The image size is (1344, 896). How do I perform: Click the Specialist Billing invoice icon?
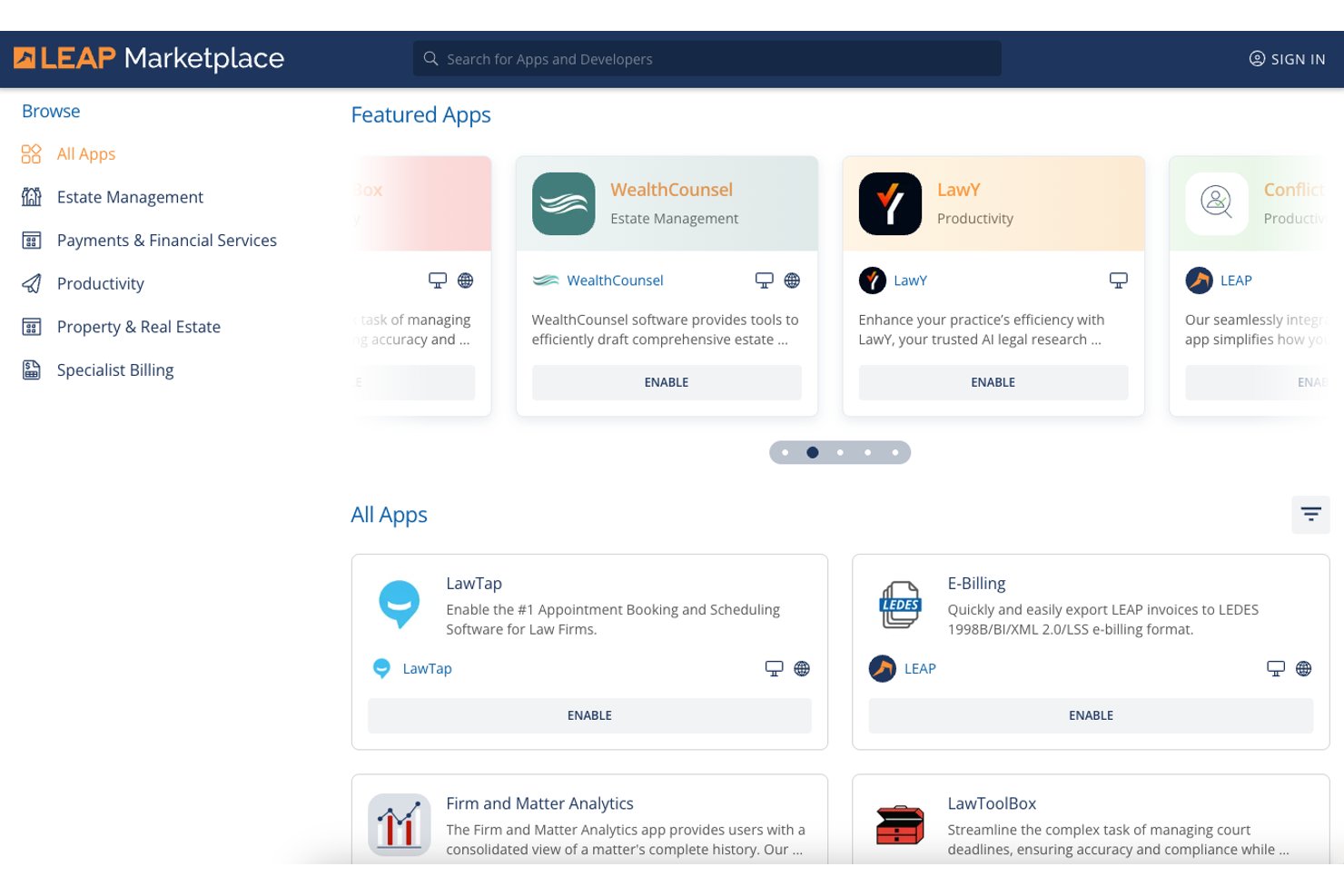pos(32,370)
